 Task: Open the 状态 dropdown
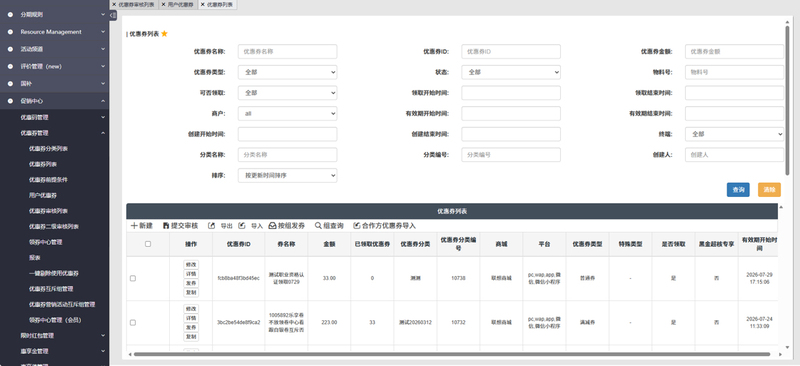pyautogui.click(x=511, y=72)
